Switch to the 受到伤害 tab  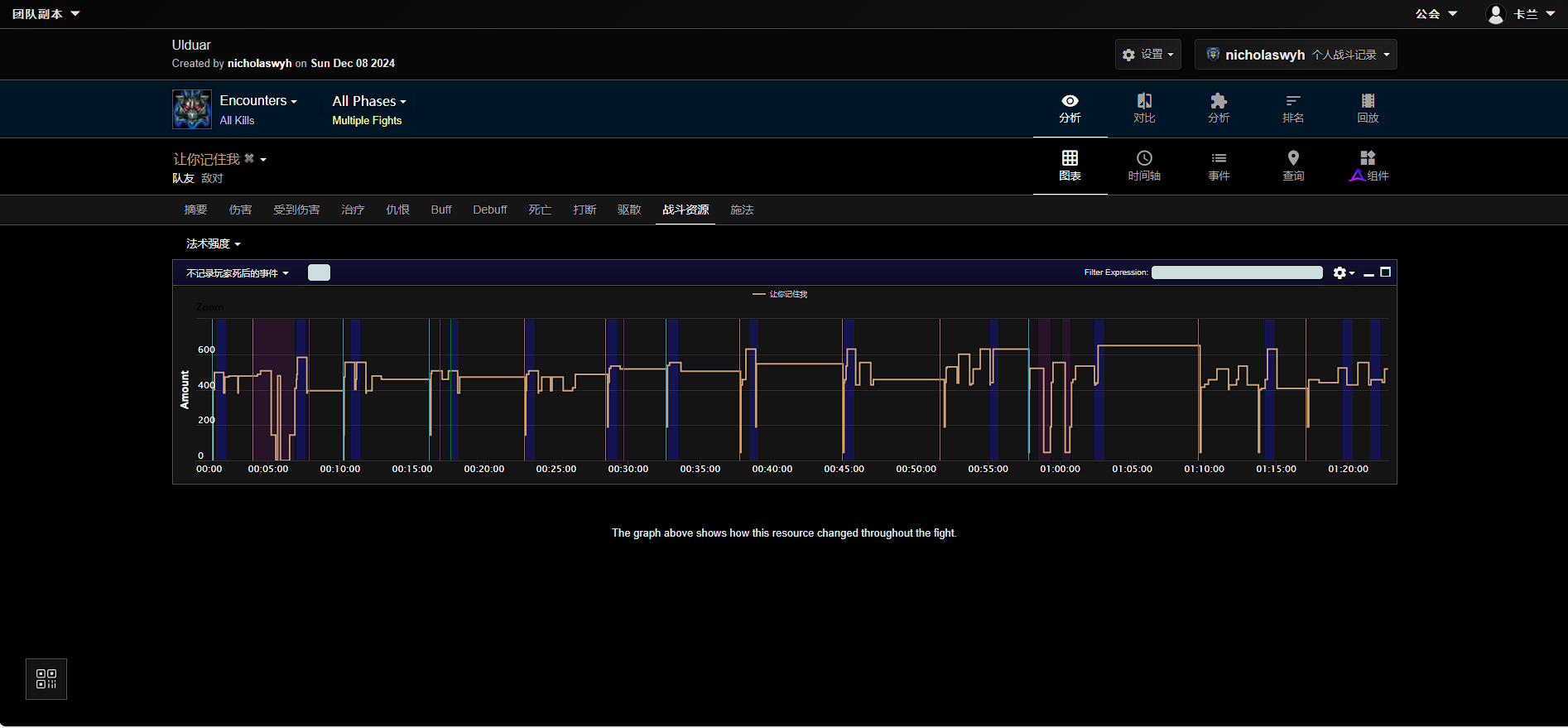tap(296, 210)
